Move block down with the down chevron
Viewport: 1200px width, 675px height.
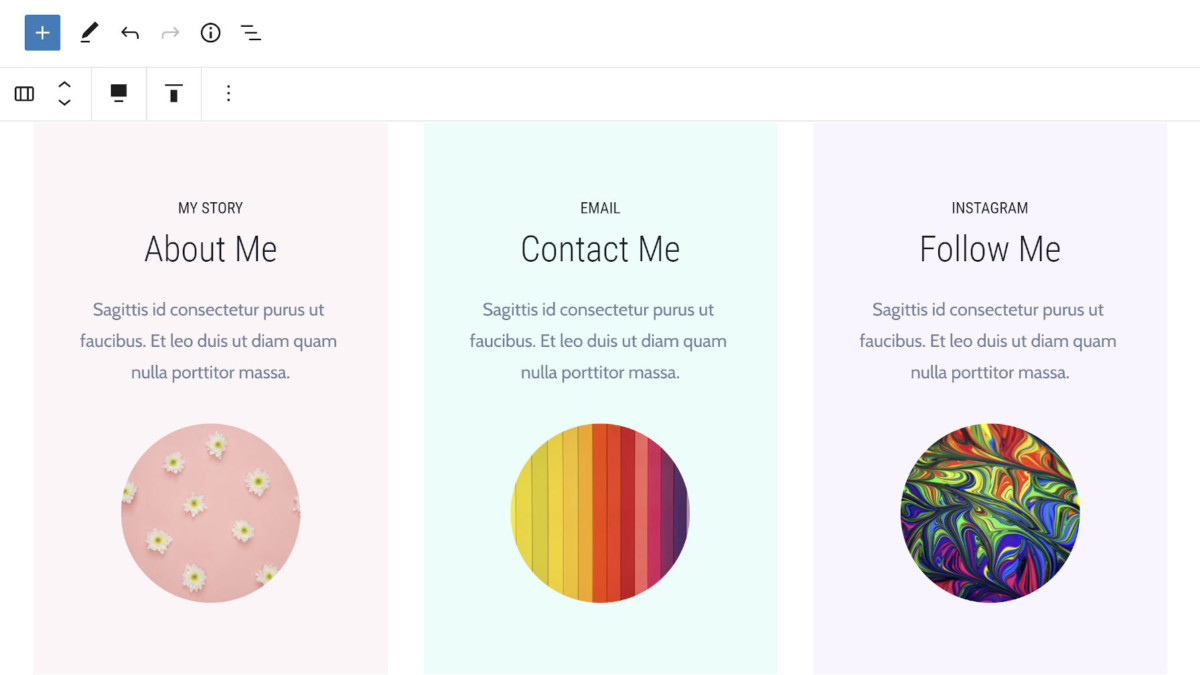pyautogui.click(x=64, y=102)
